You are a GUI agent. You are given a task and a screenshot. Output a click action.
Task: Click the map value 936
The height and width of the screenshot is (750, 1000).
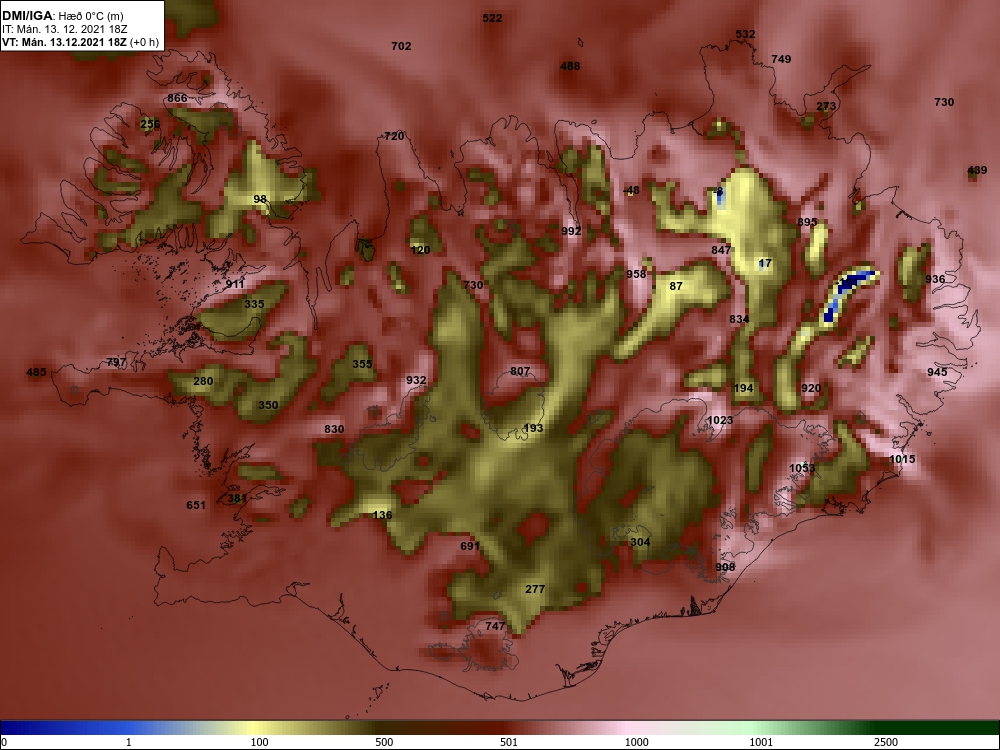935,279
